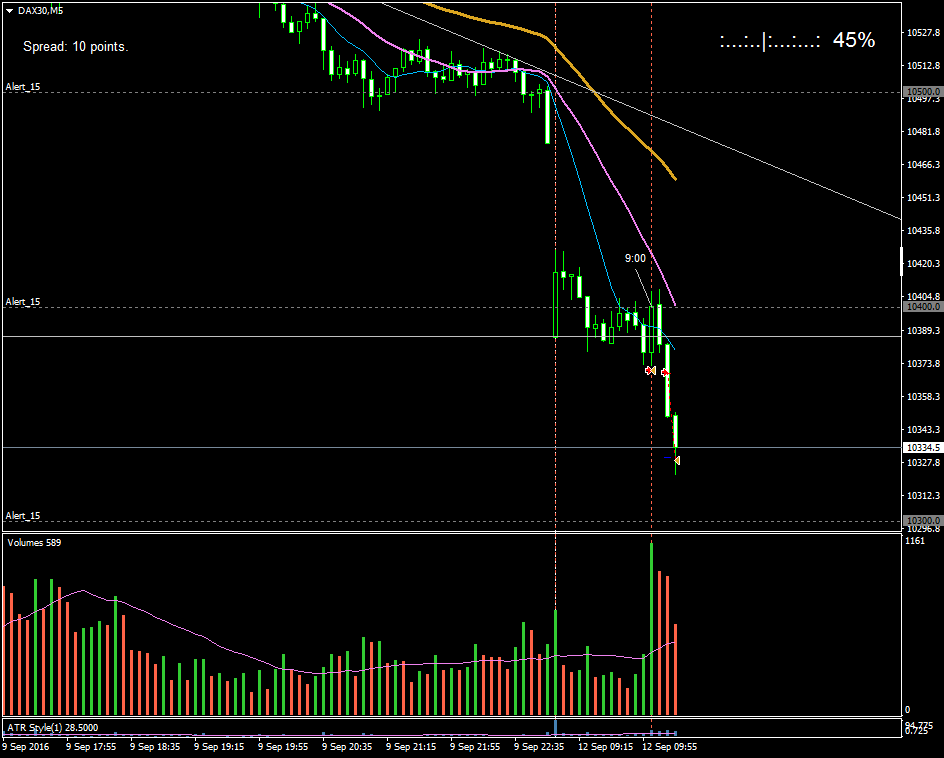Click the 10400.0 alert price tag on the price axis
944x758 pixels.
pos(922,307)
